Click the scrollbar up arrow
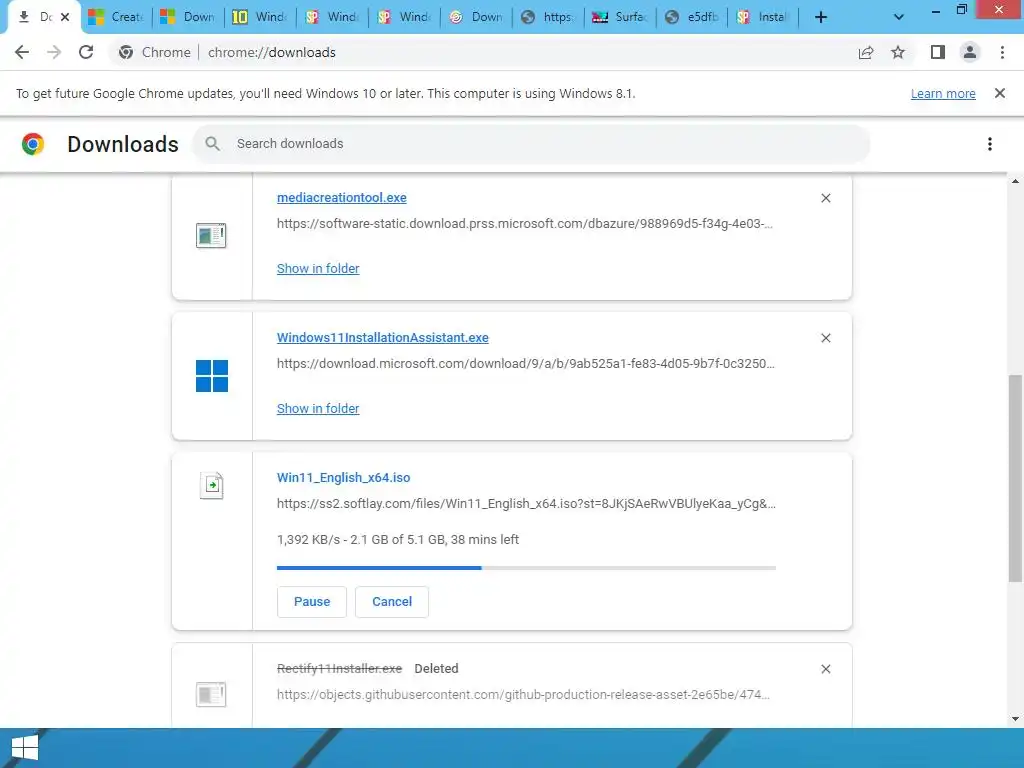The height and width of the screenshot is (768, 1024). pos(1015,181)
